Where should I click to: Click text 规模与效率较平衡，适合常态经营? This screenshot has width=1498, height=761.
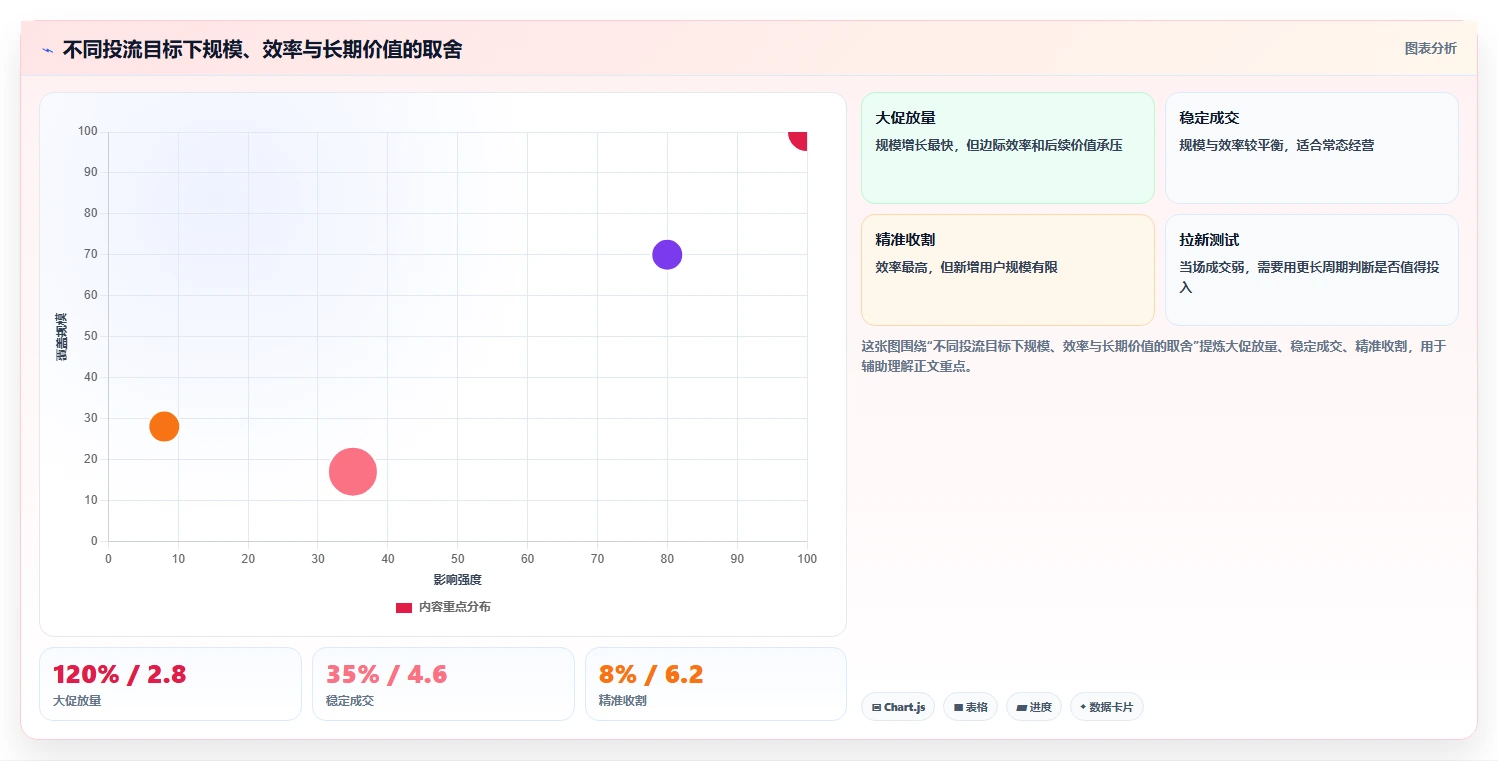coord(1276,145)
